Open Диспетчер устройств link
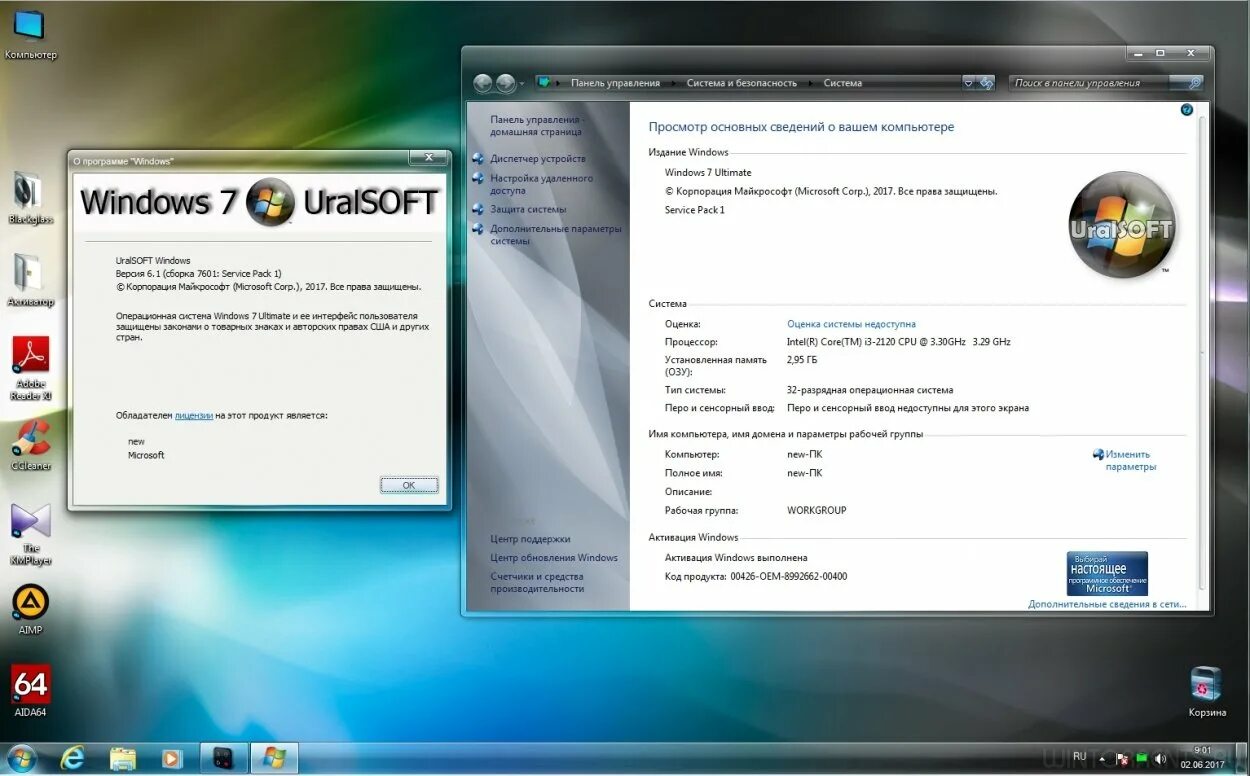 coord(538,158)
